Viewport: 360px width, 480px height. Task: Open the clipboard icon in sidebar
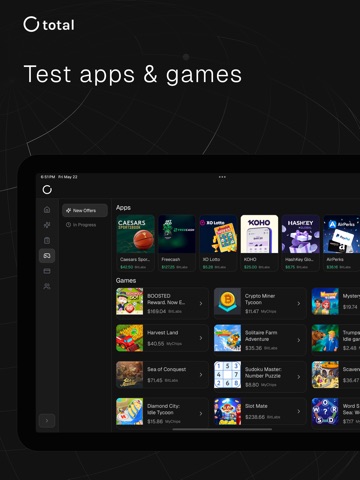pos(47,240)
